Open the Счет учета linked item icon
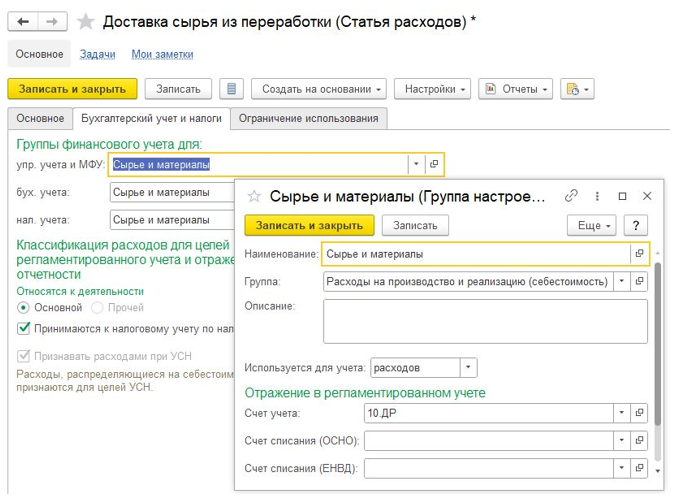The height and width of the screenshot is (504, 681). 639,413
